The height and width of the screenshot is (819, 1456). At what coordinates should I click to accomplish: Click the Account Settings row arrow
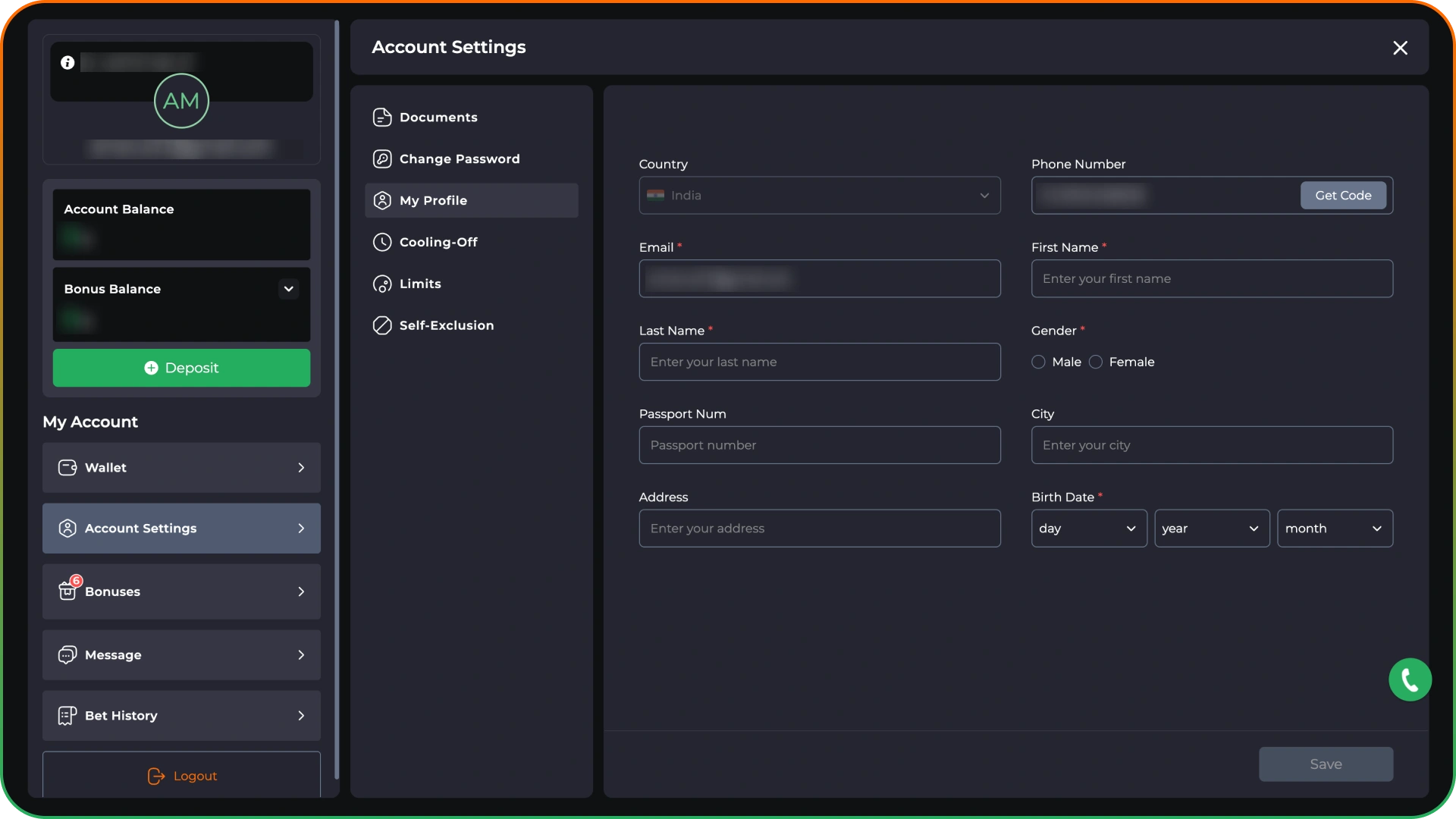click(301, 529)
